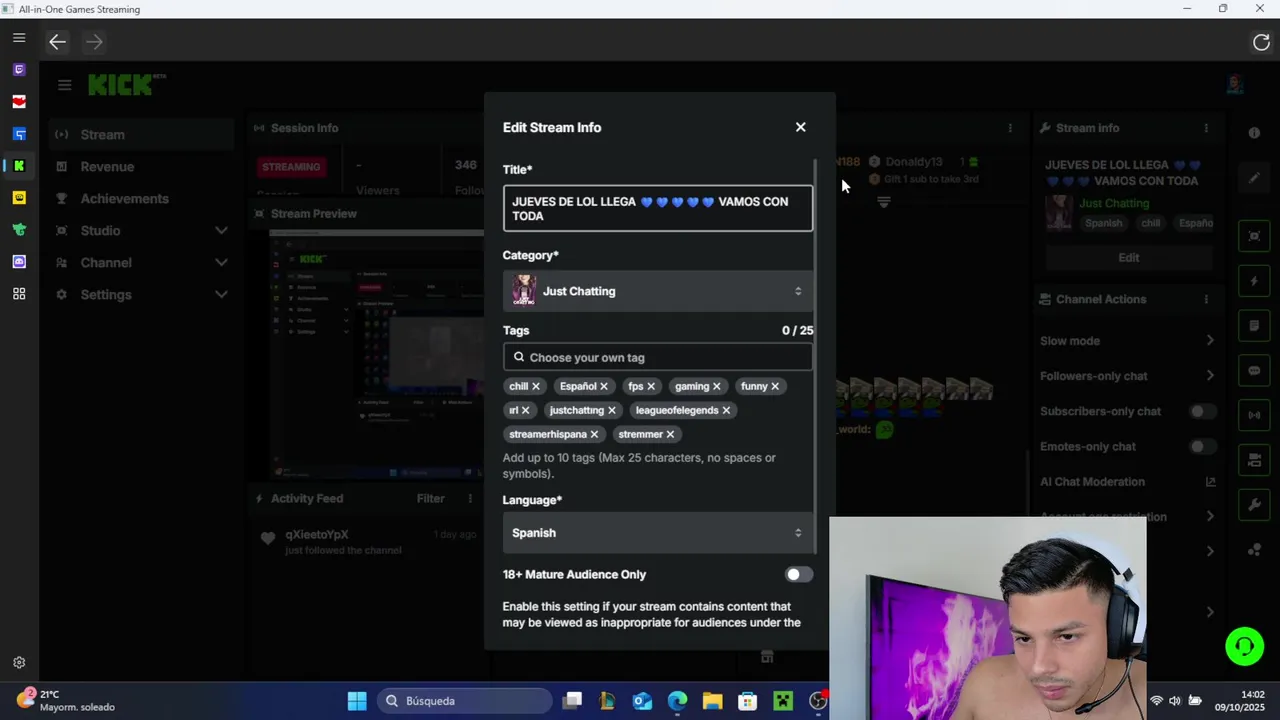Screen dimensions: 1280x720
Task: Remove the streamerhispana tag
Action: tap(594, 434)
